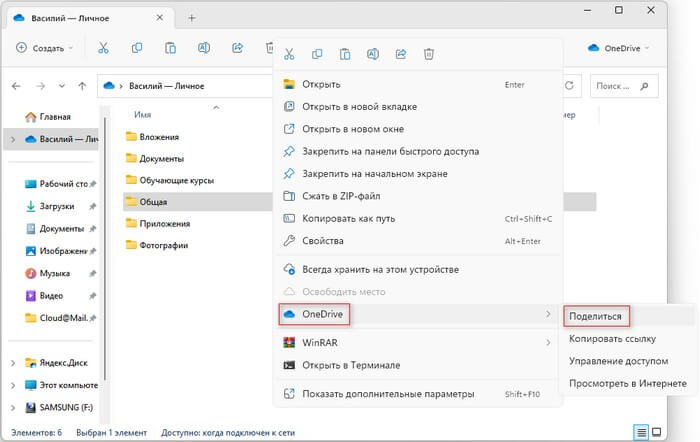This screenshot has width=700, height=442.
Task: Click the Rename icon in the Explorer toolbar
Action: (204, 48)
